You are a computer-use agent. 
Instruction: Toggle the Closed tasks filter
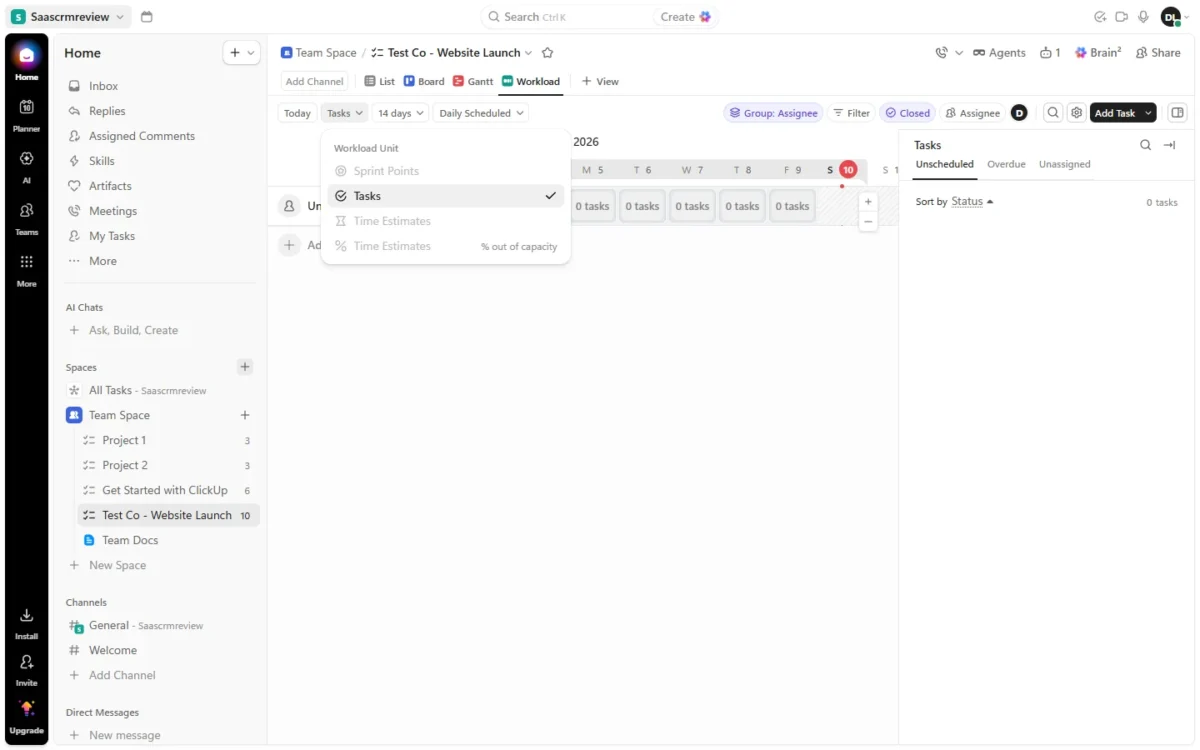click(x=908, y=113)
